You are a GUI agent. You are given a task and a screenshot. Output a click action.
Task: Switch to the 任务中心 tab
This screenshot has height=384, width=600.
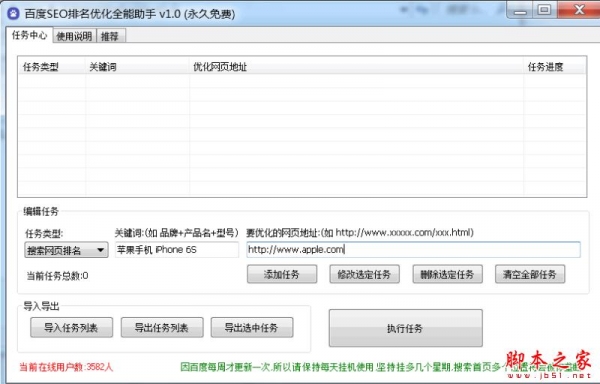click(x=29, y=35)
